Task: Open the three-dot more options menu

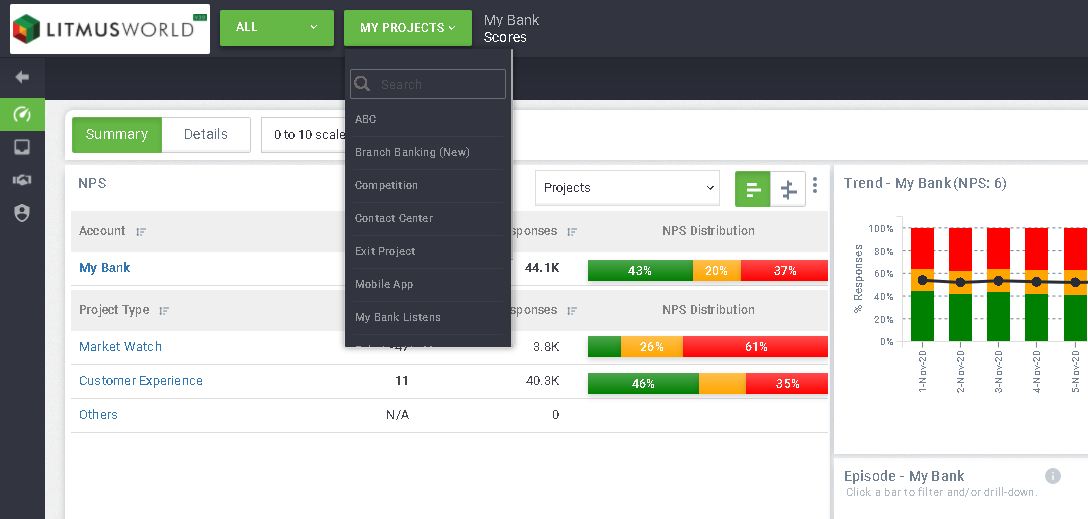Action: tap(815, 185)
